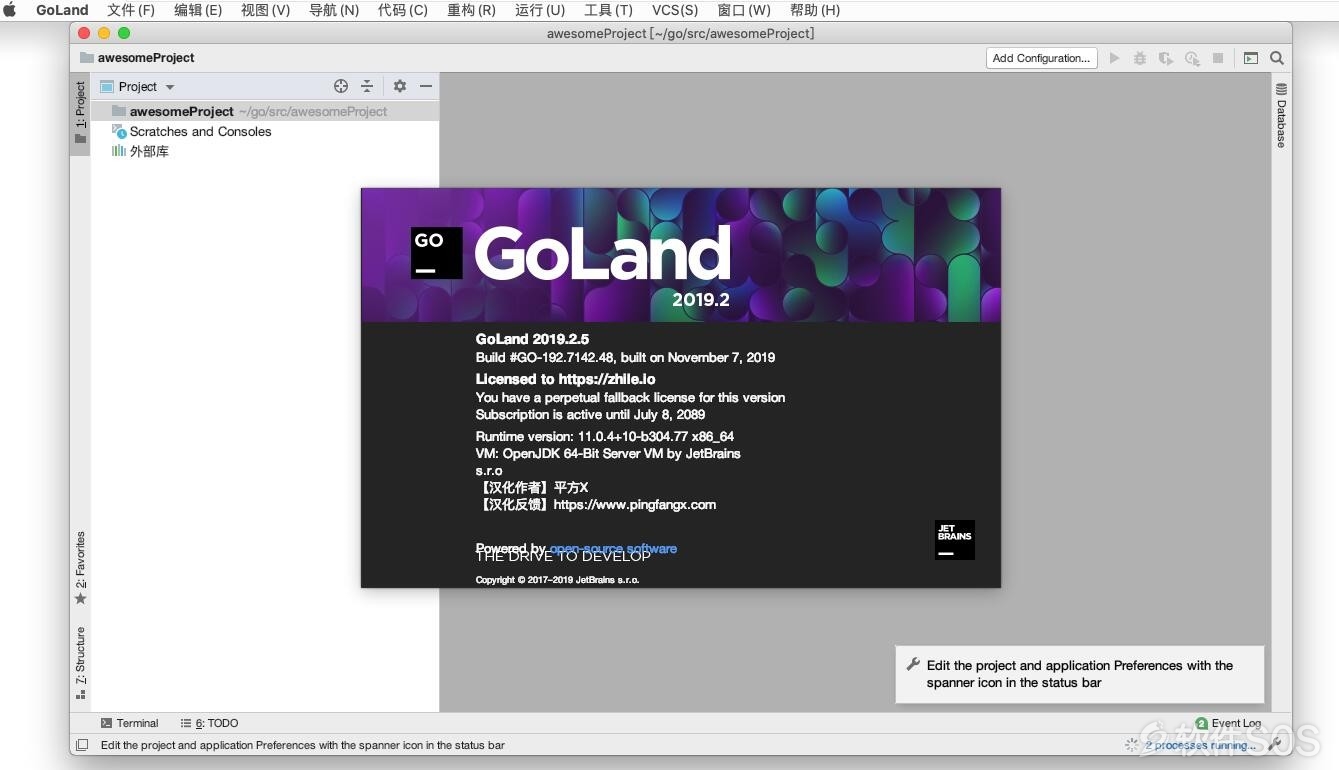Click open-source software link in About

click(613, 548)
